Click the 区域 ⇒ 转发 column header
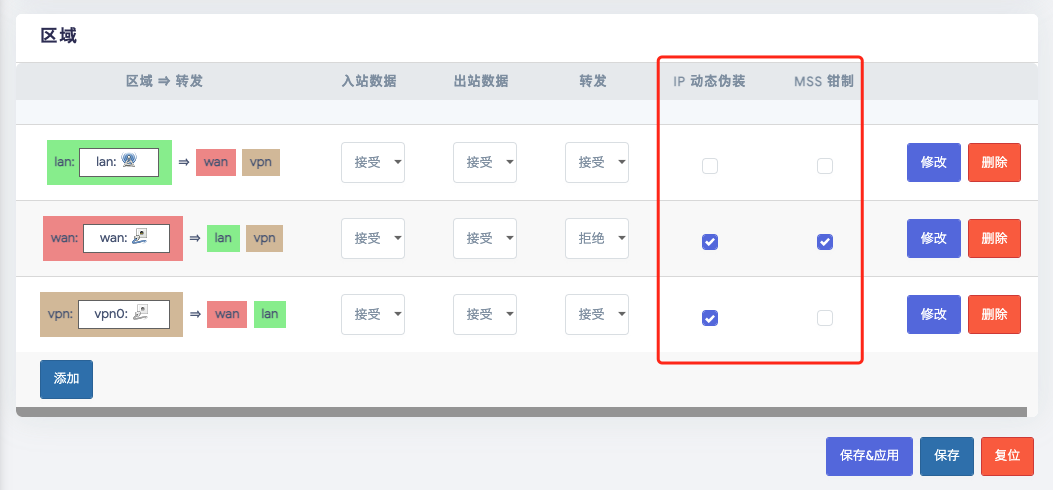The height and width of the screenshot is (490, 1053). click(165, 81)
